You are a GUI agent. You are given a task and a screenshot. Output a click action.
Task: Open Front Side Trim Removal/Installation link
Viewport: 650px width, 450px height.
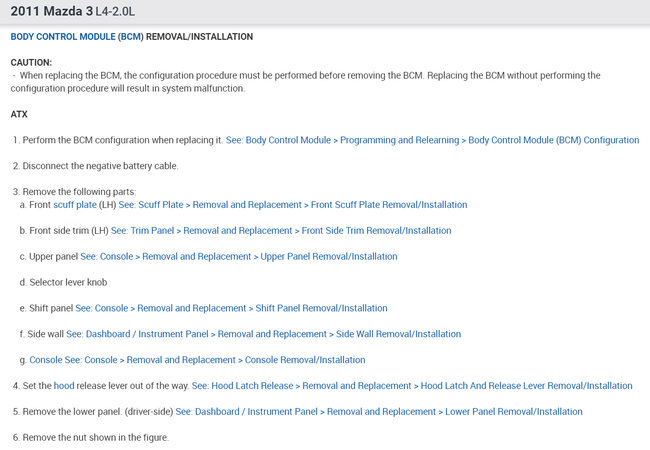pyautogui.click(x=280, y=230)
